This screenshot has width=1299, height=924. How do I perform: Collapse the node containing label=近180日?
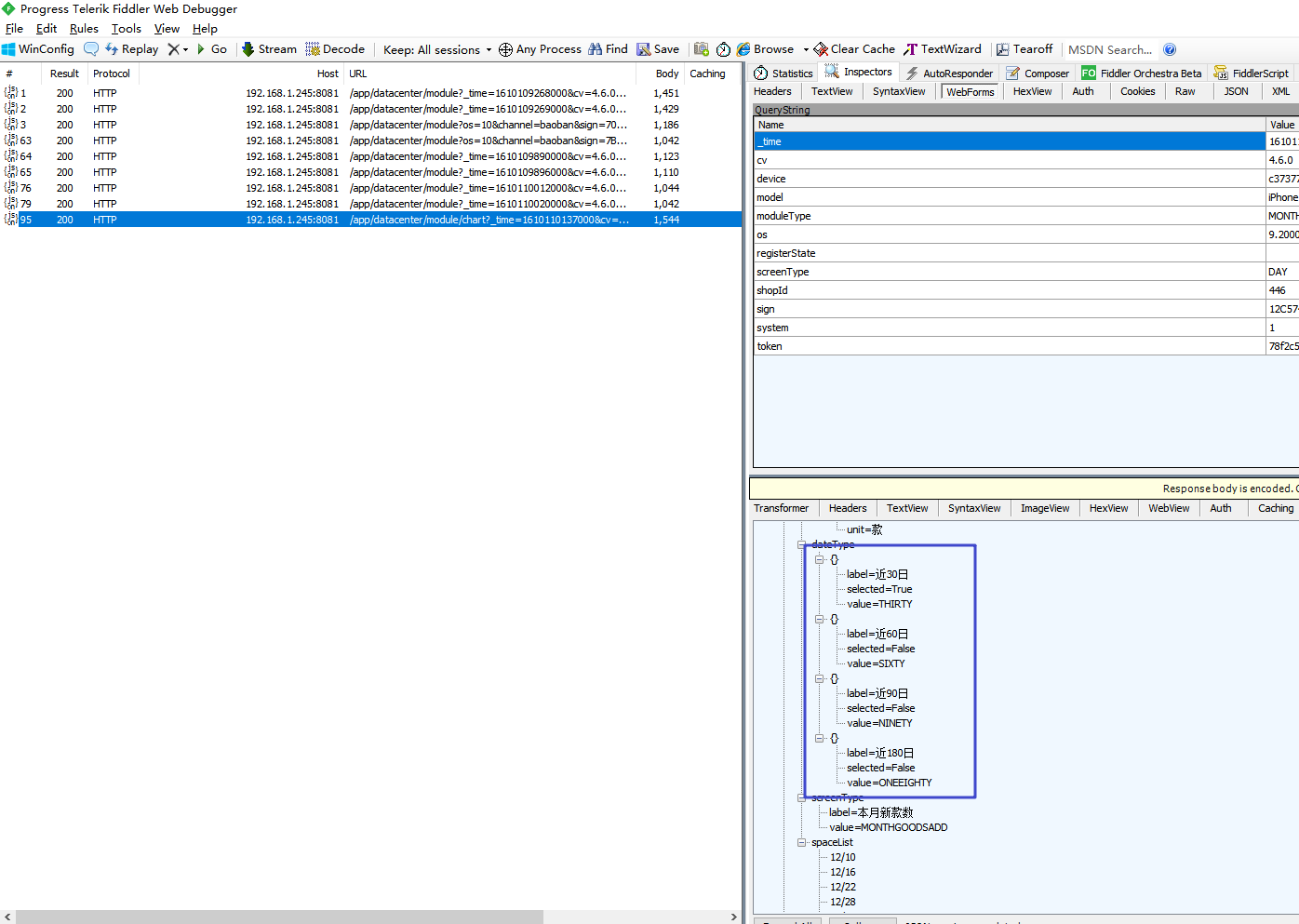[x=819, y=738]
